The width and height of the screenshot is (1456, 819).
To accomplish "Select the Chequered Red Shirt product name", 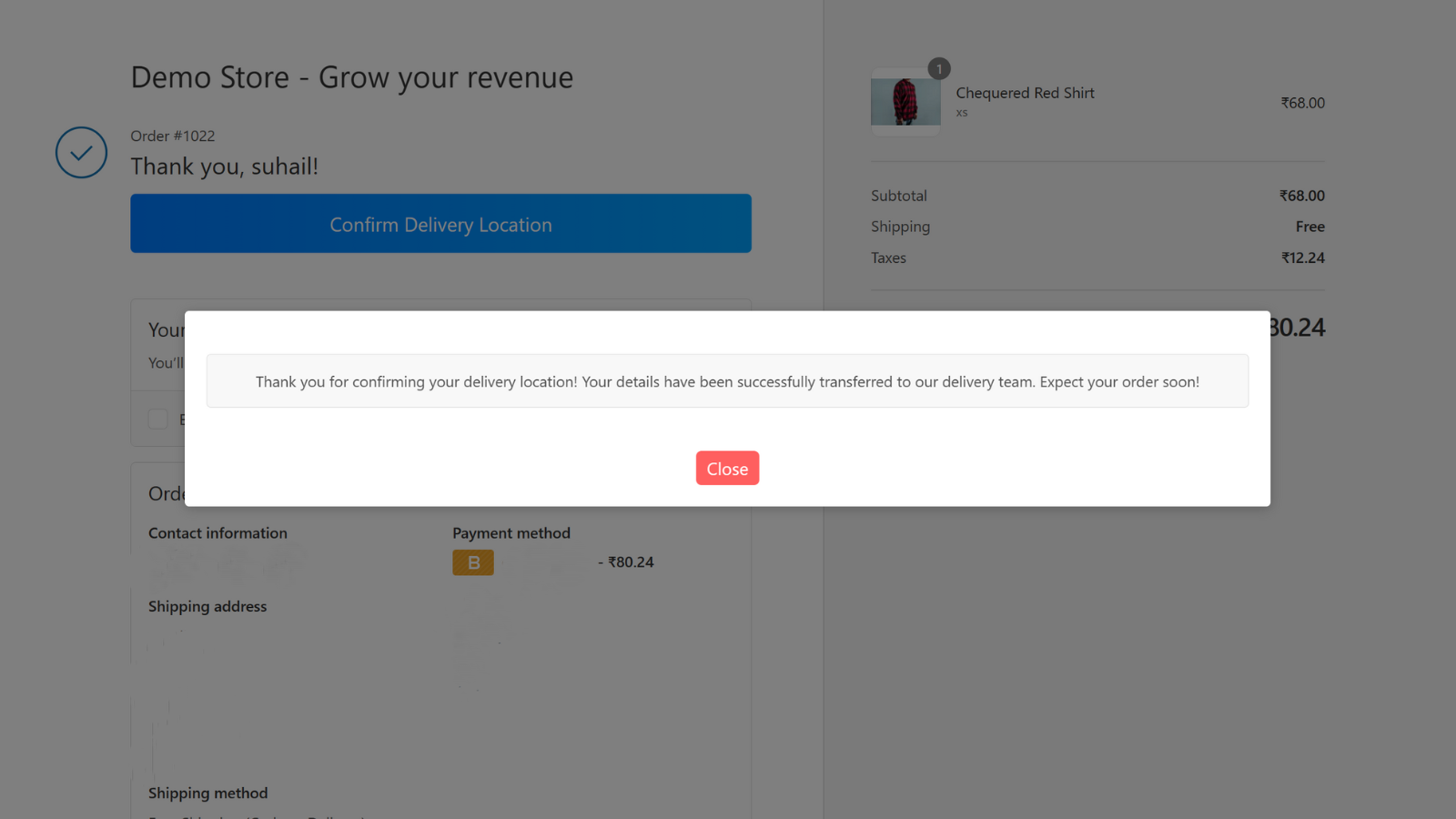I will pos(1025,93).
